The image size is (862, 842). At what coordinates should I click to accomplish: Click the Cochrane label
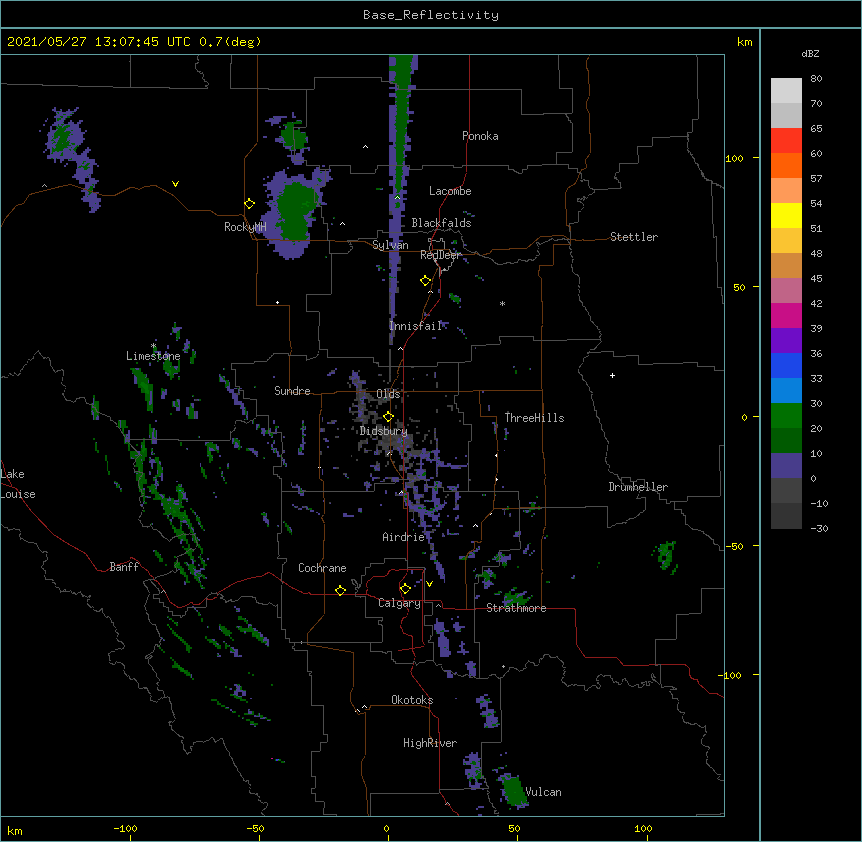tap(322, 568)
